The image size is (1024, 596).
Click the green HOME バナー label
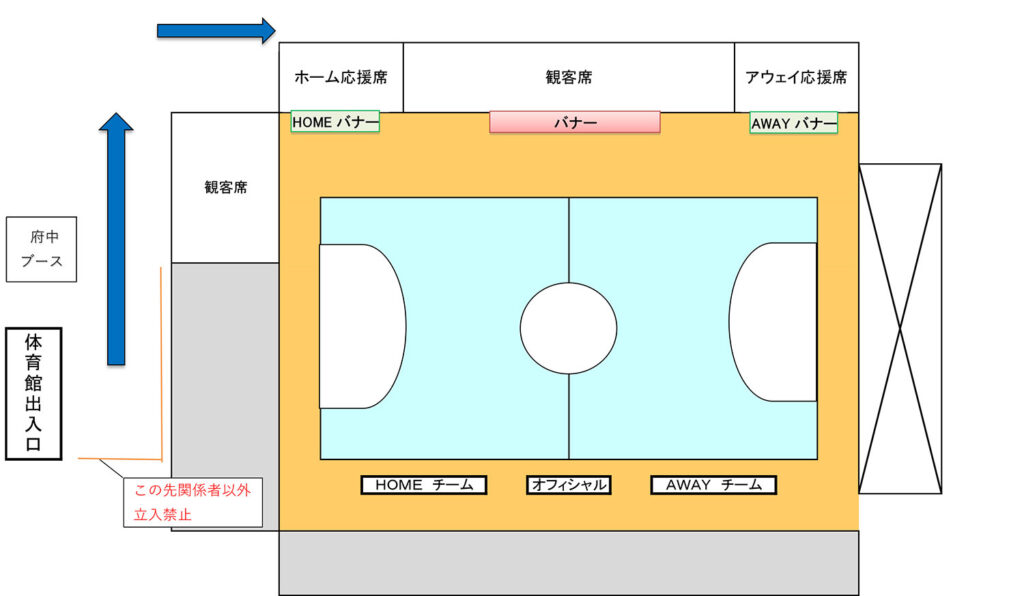click(335, 122)
